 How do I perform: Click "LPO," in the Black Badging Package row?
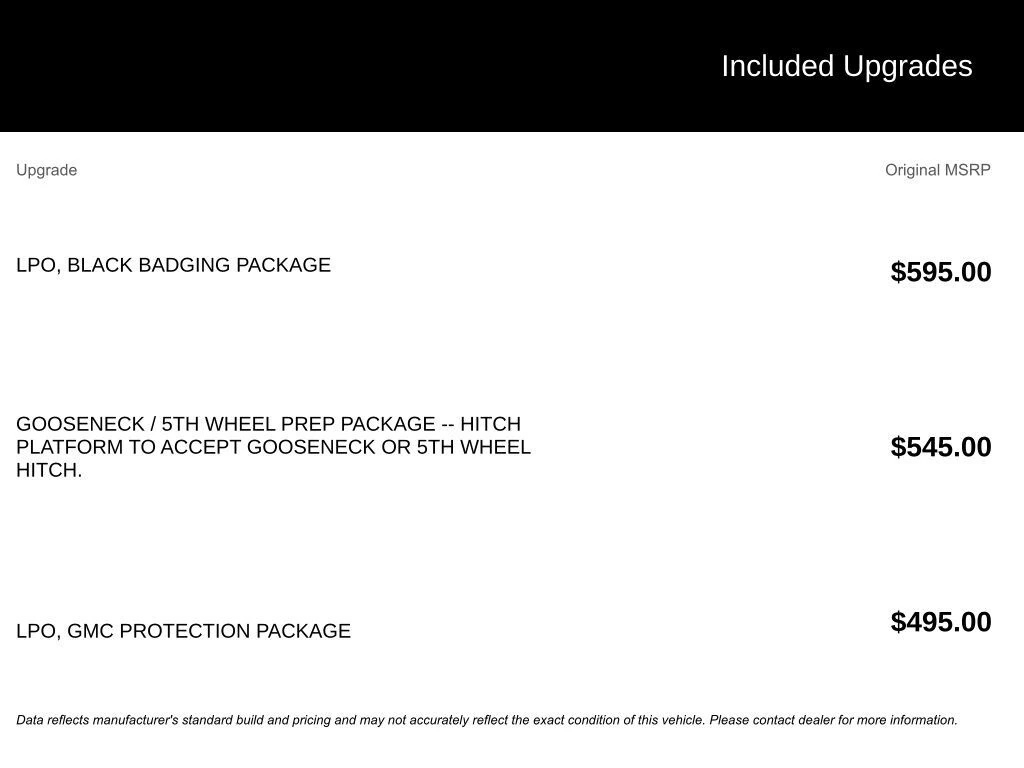pyautogui.click(x=39, y=265)
